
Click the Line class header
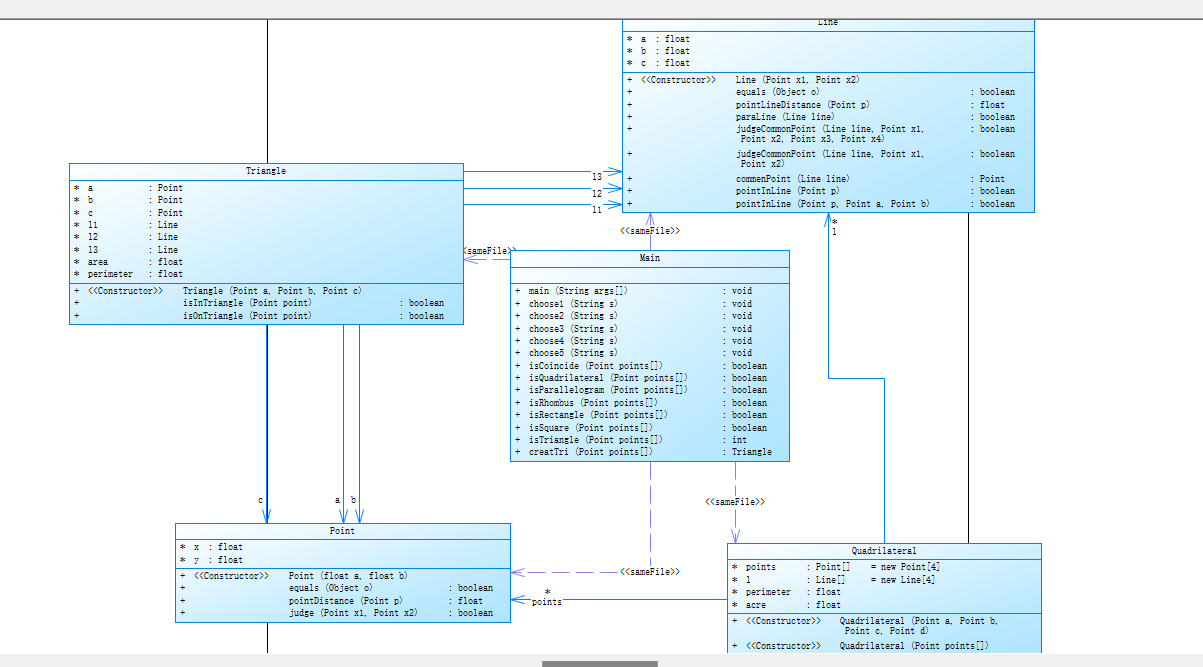[828, 23]
